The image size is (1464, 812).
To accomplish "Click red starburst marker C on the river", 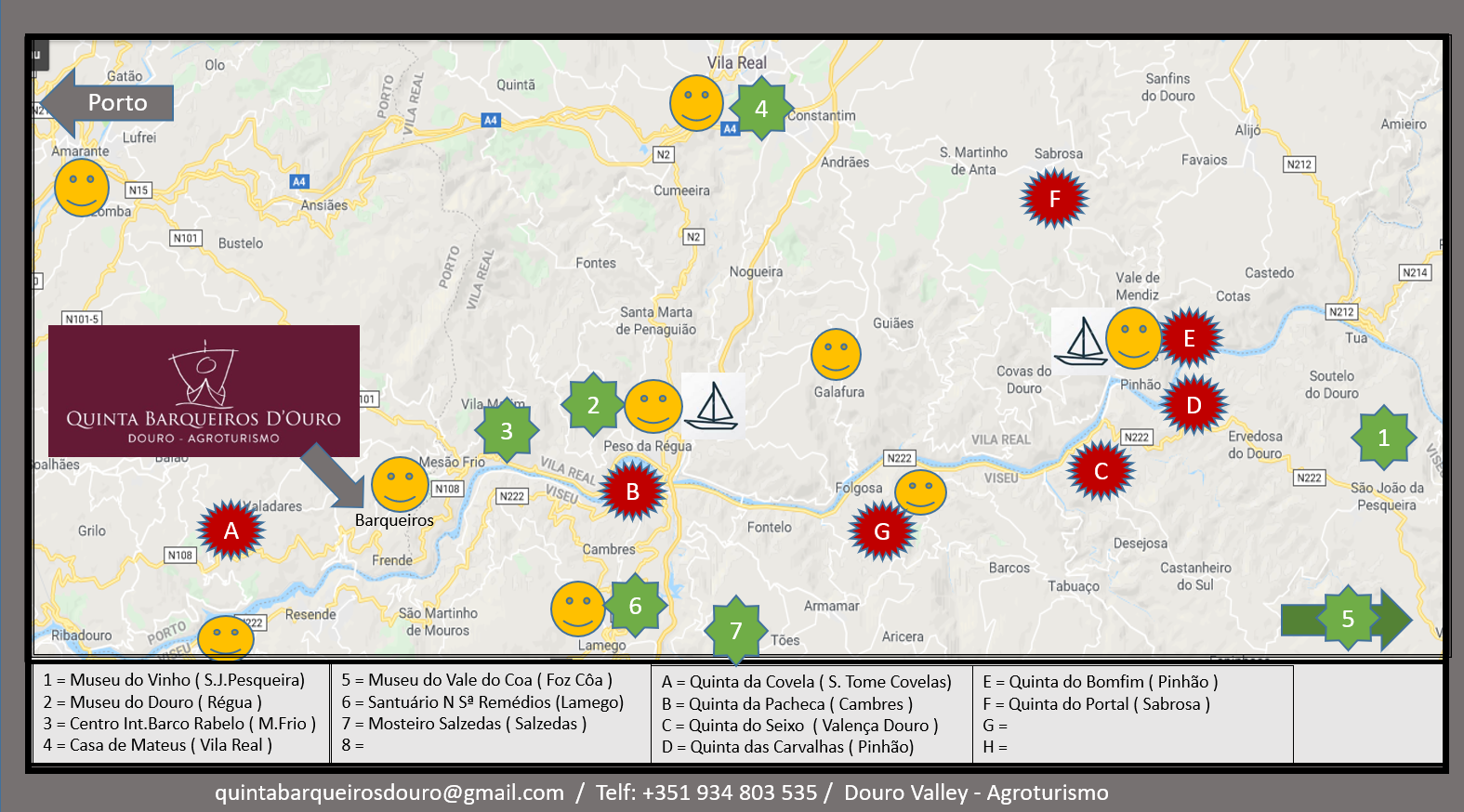I will [1101, 471].
